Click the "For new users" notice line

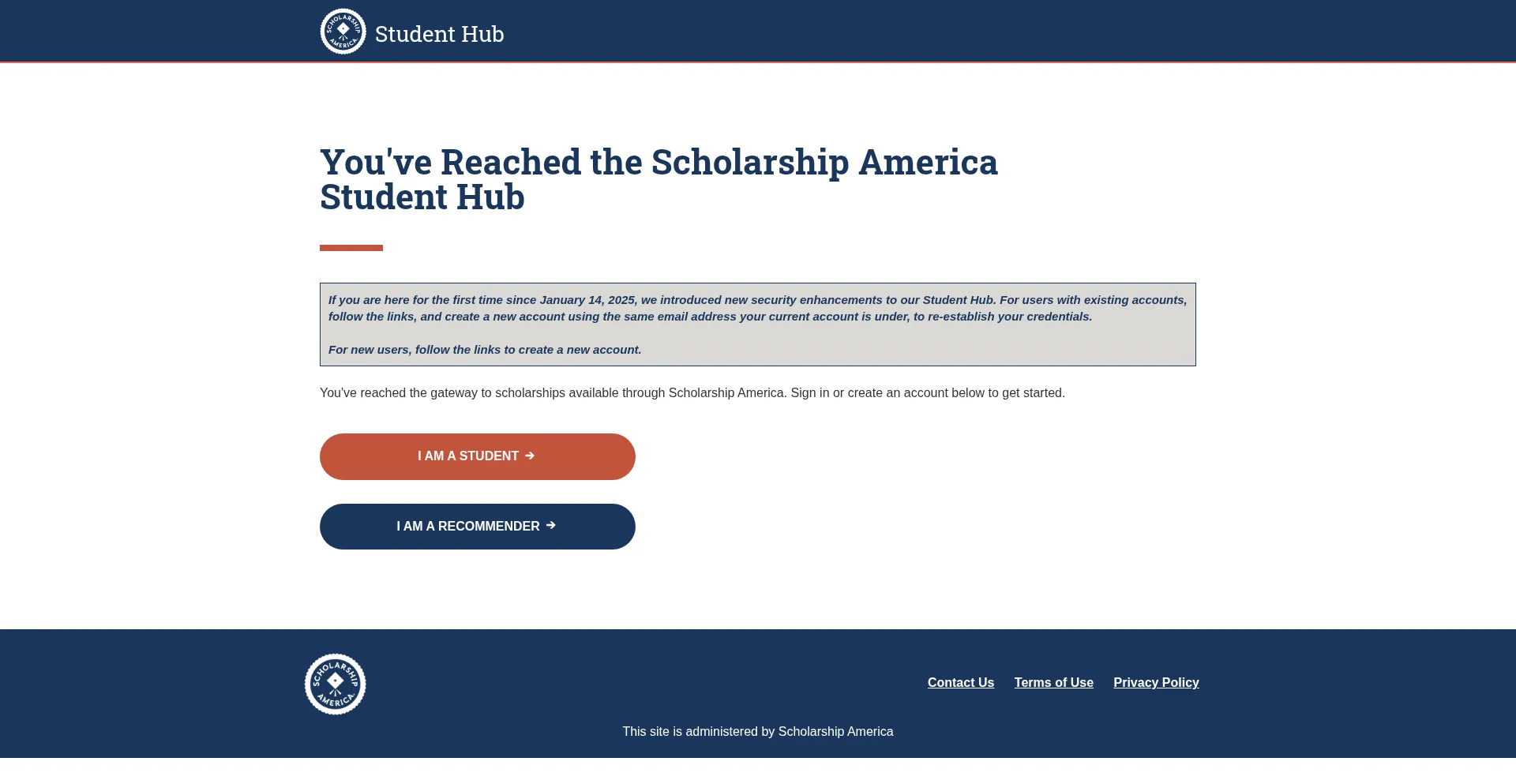pyautogui.click(x=484, y=350)
